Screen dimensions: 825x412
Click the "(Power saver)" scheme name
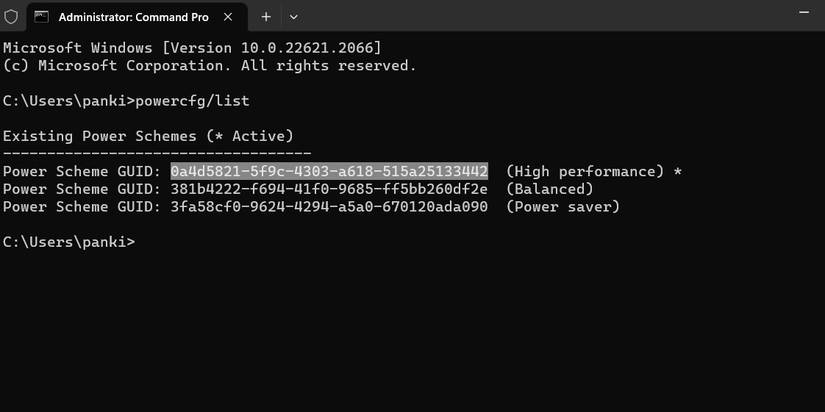point(563,207)
